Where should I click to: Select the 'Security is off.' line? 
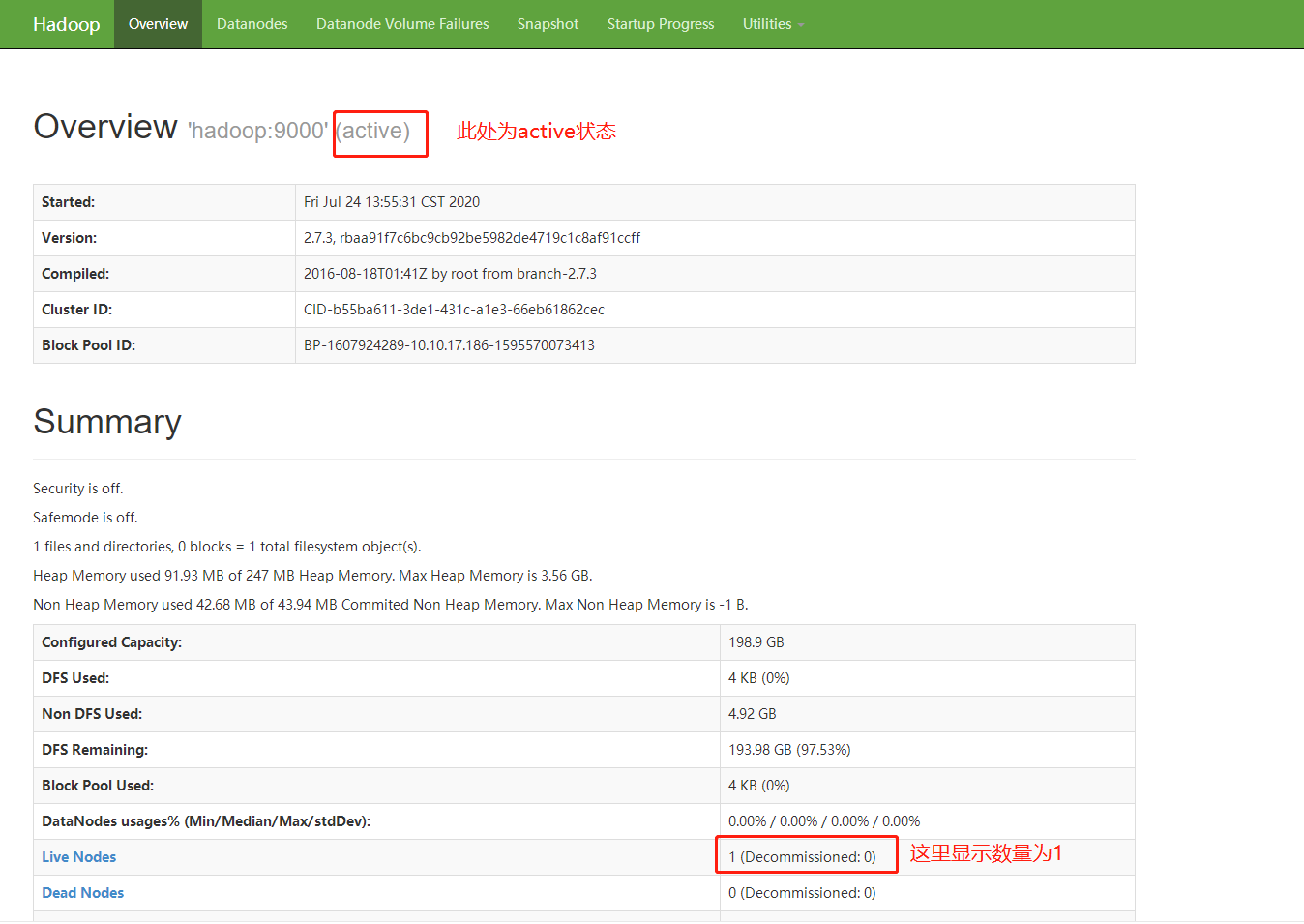pyautogui.click(x=78, y=489)
